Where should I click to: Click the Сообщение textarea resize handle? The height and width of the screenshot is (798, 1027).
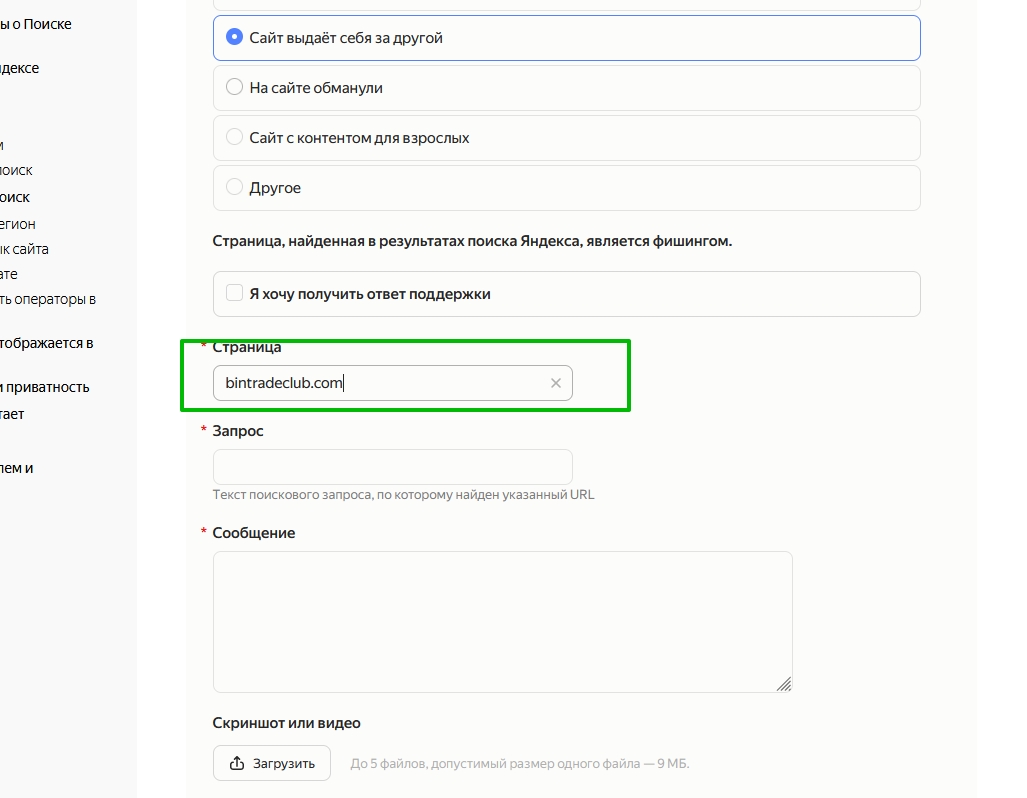coord(784,684)
